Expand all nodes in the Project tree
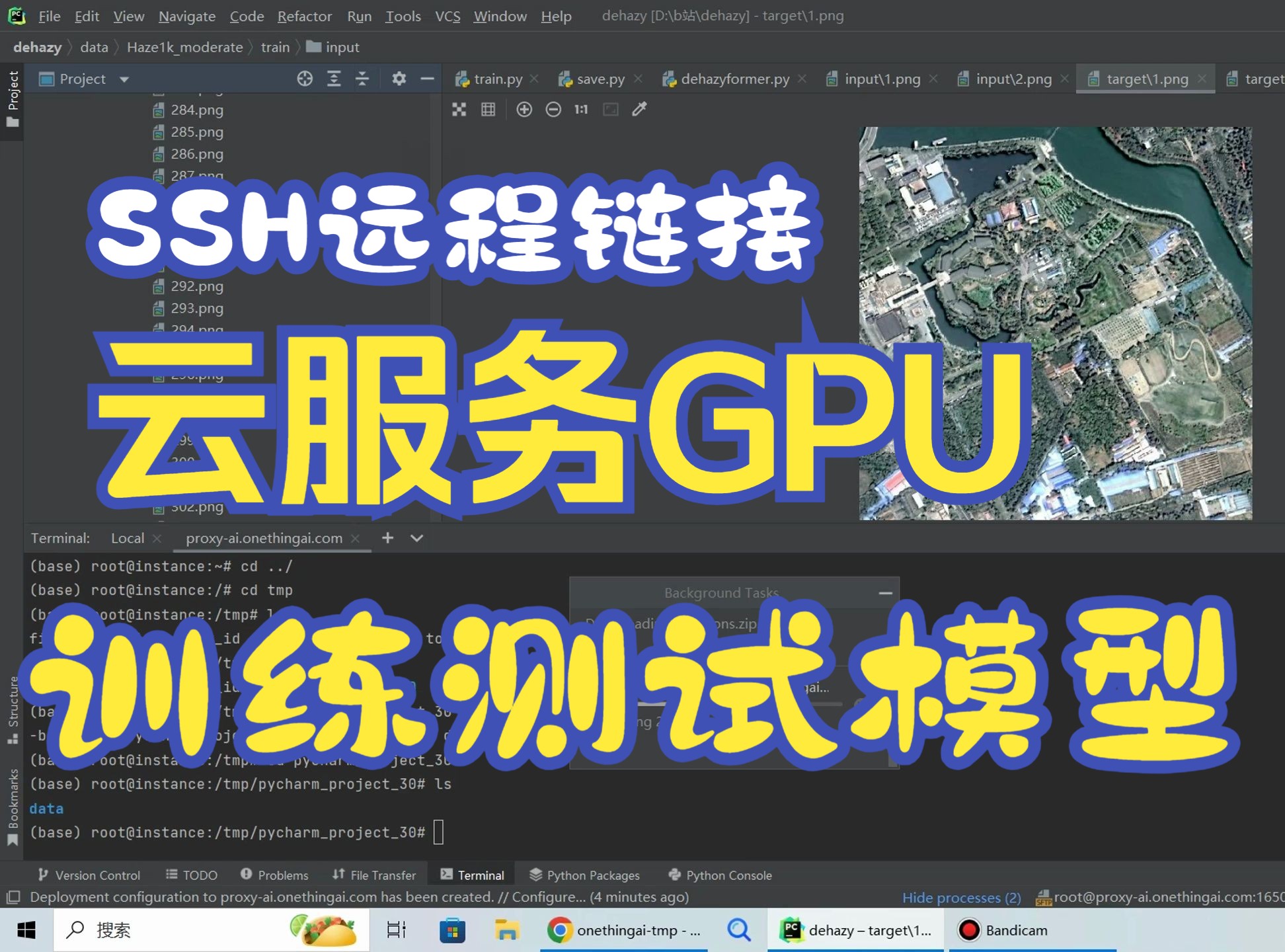 tap(334, 79)
